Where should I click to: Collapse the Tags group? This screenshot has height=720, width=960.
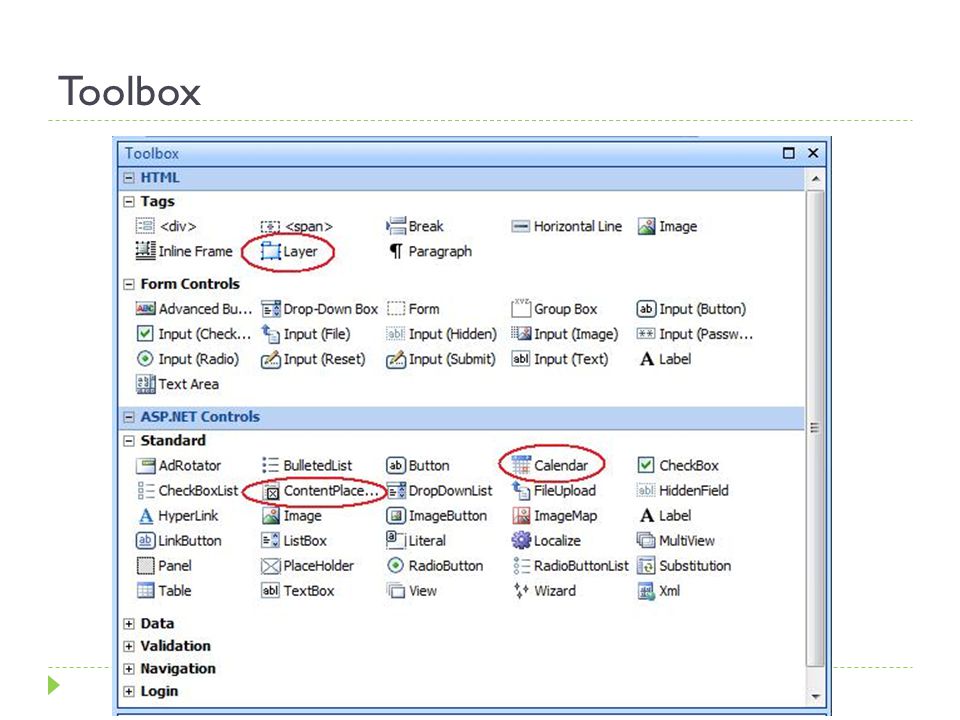pyautogui.click(x=129, y=202)
